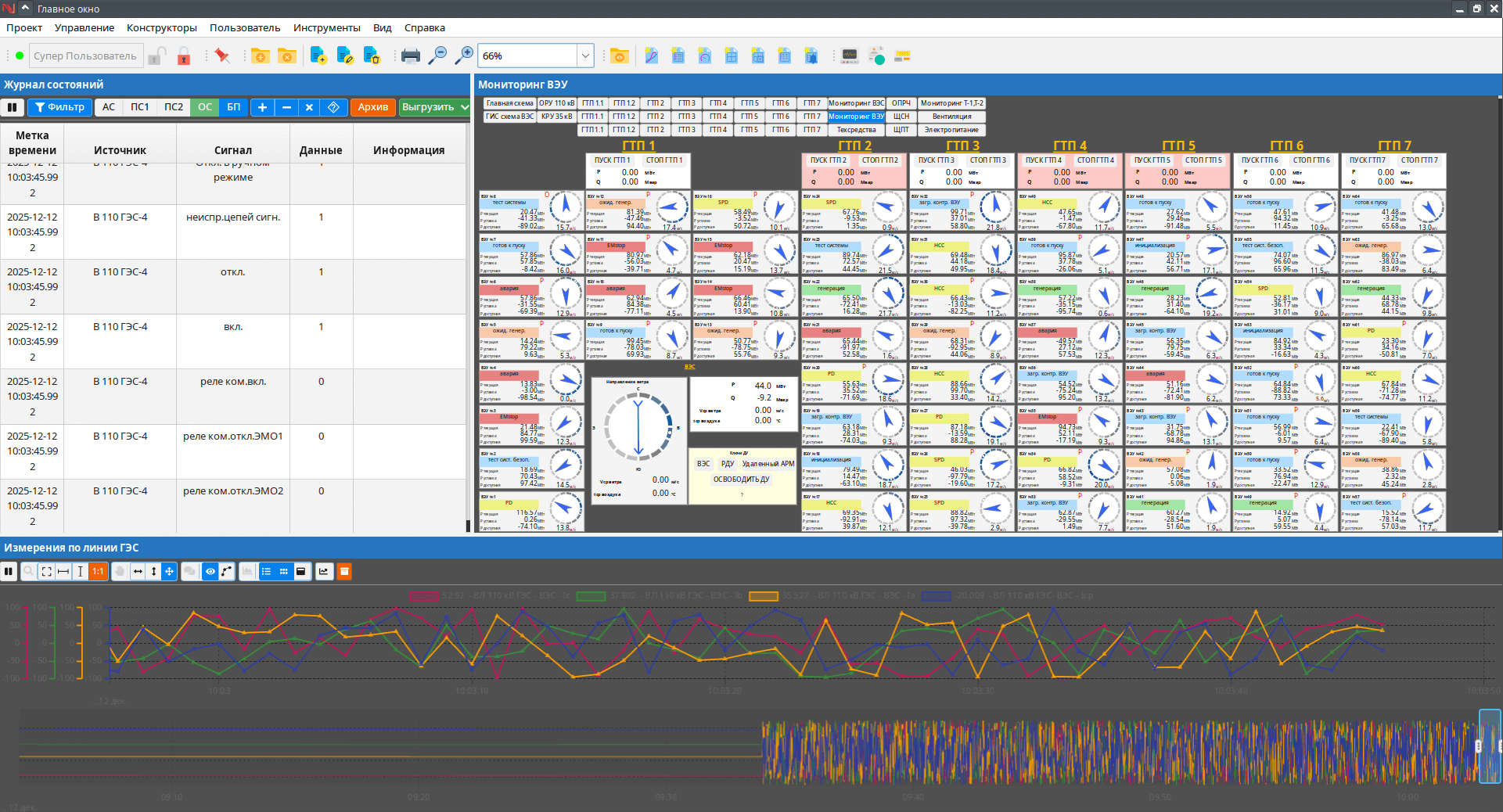The image size is (1503, 812).
Task: Pause updates in the Журнал состояний panel
Action: click(x=12, y=107)
